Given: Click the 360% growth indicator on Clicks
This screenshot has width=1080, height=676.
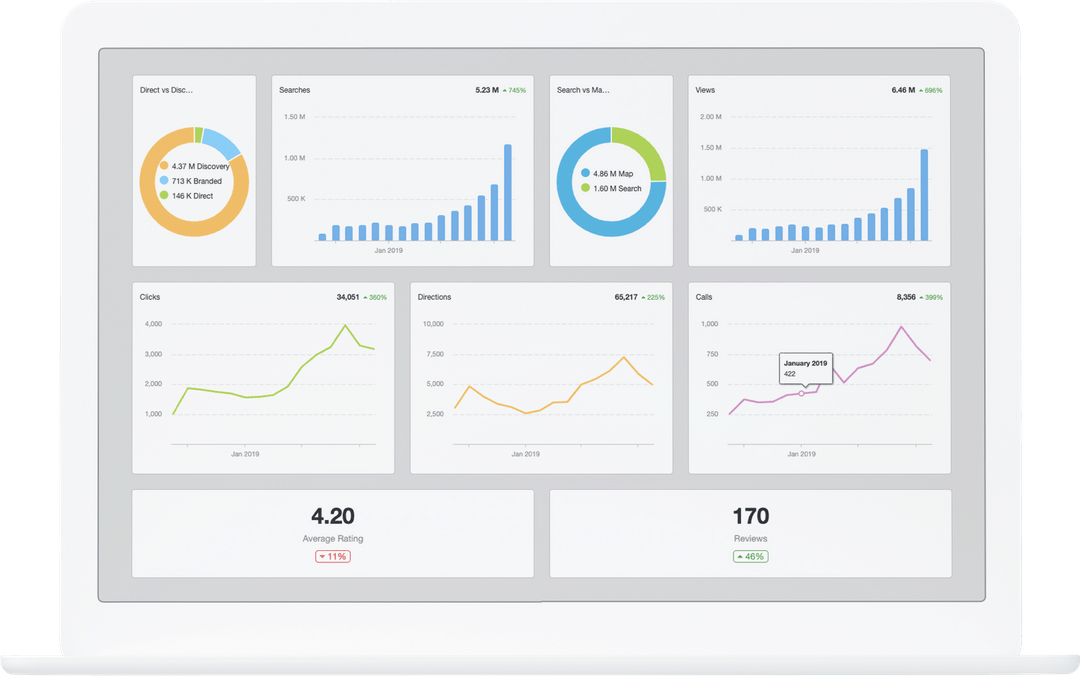Looking at the screenshot, I should point(375,298).
